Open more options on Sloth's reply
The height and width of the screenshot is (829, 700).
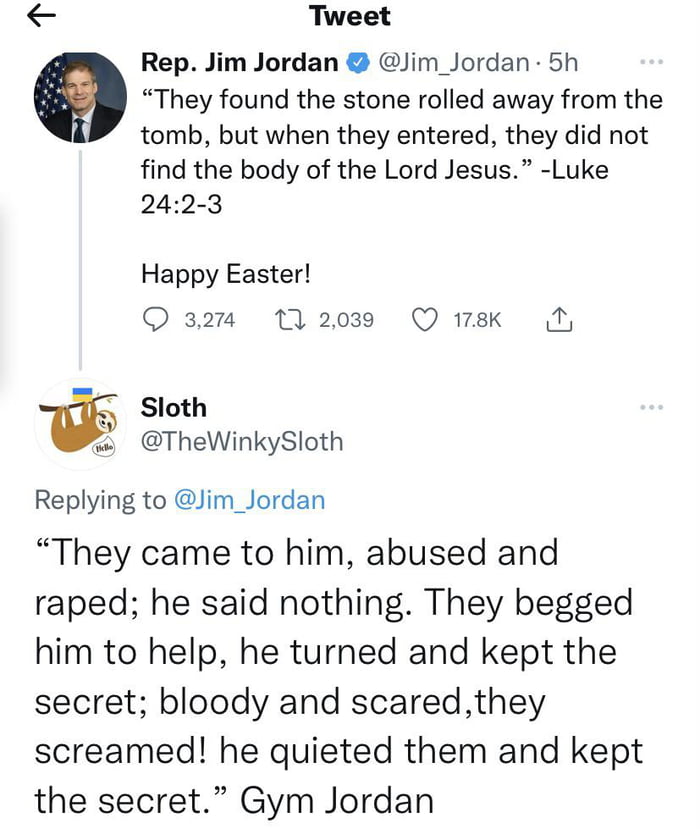[x=651, y=407]
